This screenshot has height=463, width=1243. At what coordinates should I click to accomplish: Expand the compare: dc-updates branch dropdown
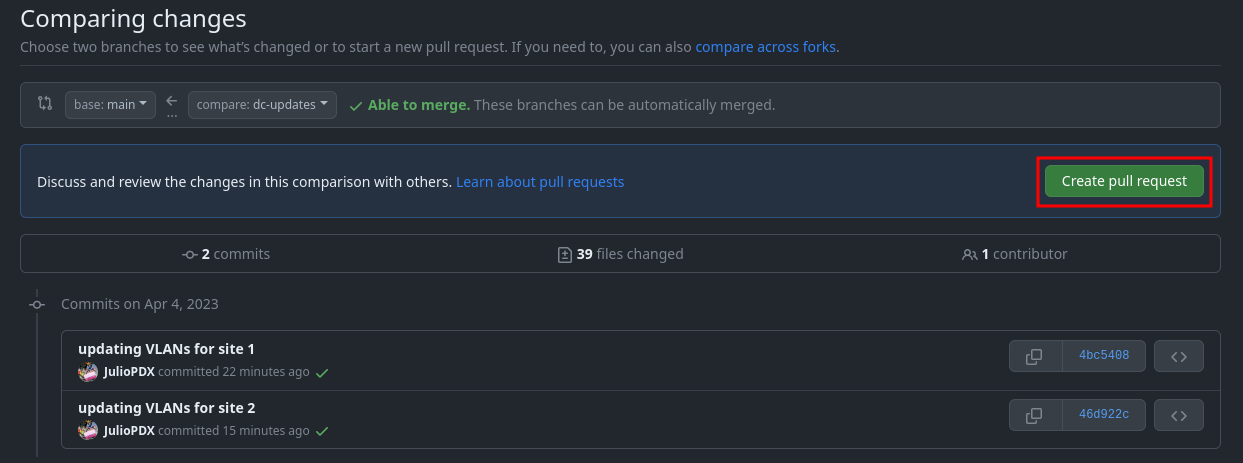pyautogui.click(x=262, y=104)
